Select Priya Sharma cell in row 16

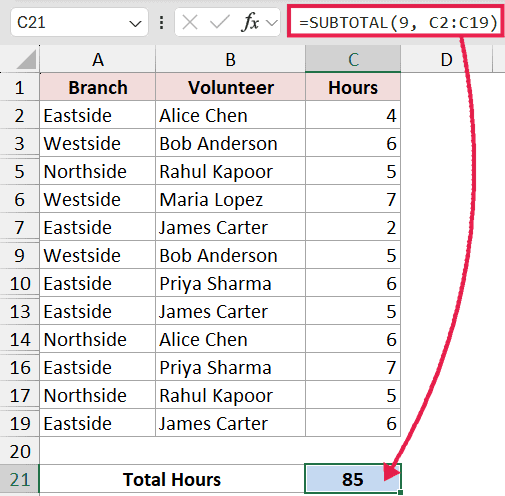tap(230, 368)
